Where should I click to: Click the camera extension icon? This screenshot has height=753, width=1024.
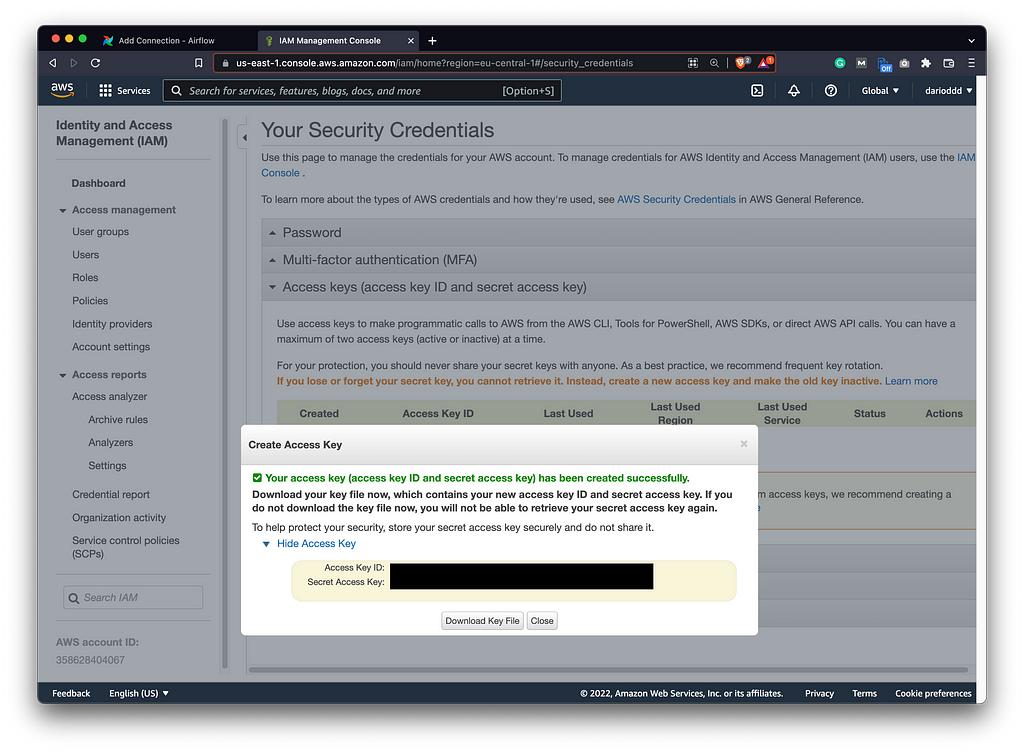coord(904,63)
